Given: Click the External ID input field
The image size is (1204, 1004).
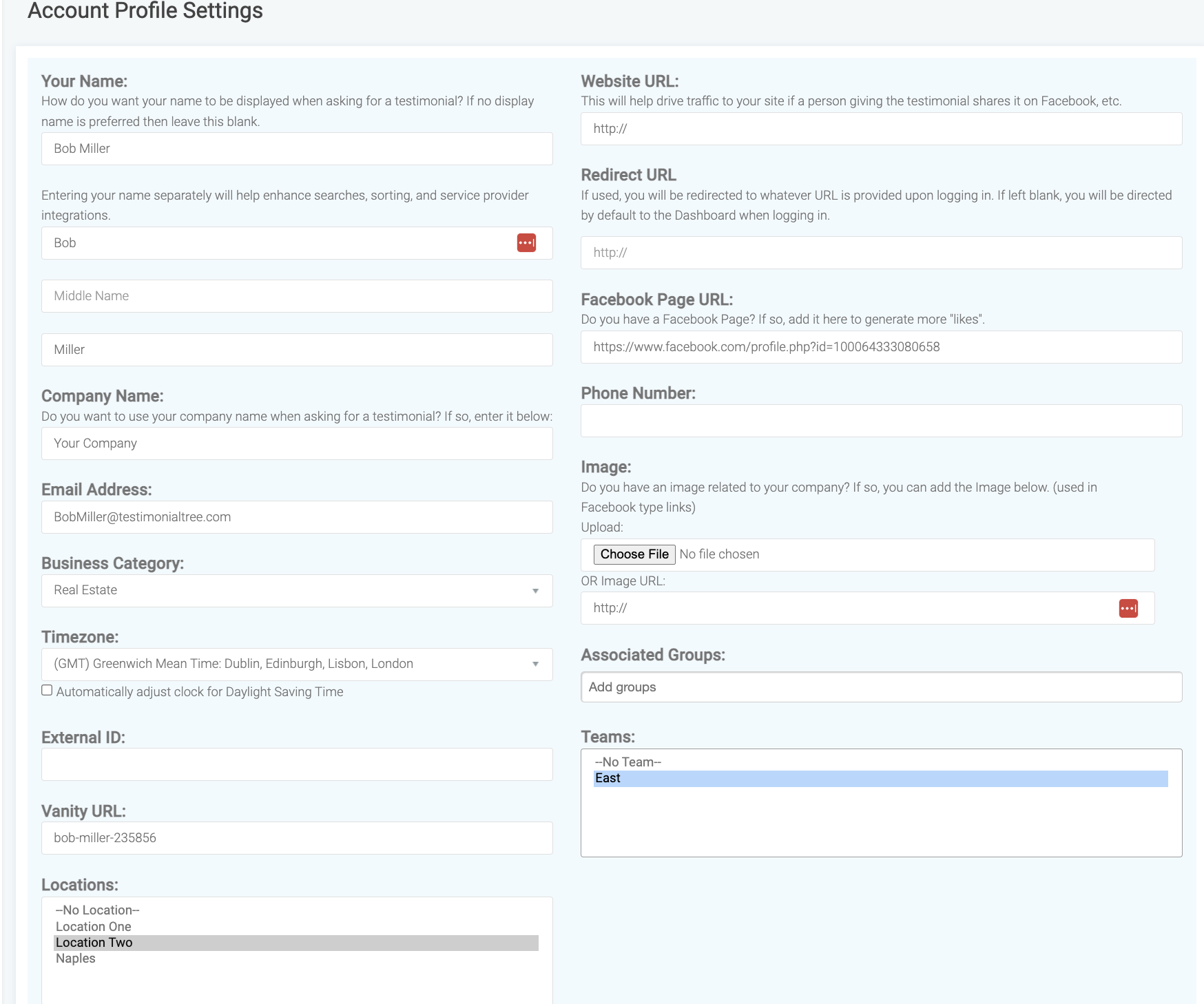Looking at the screenshot, I should point(297,764).
